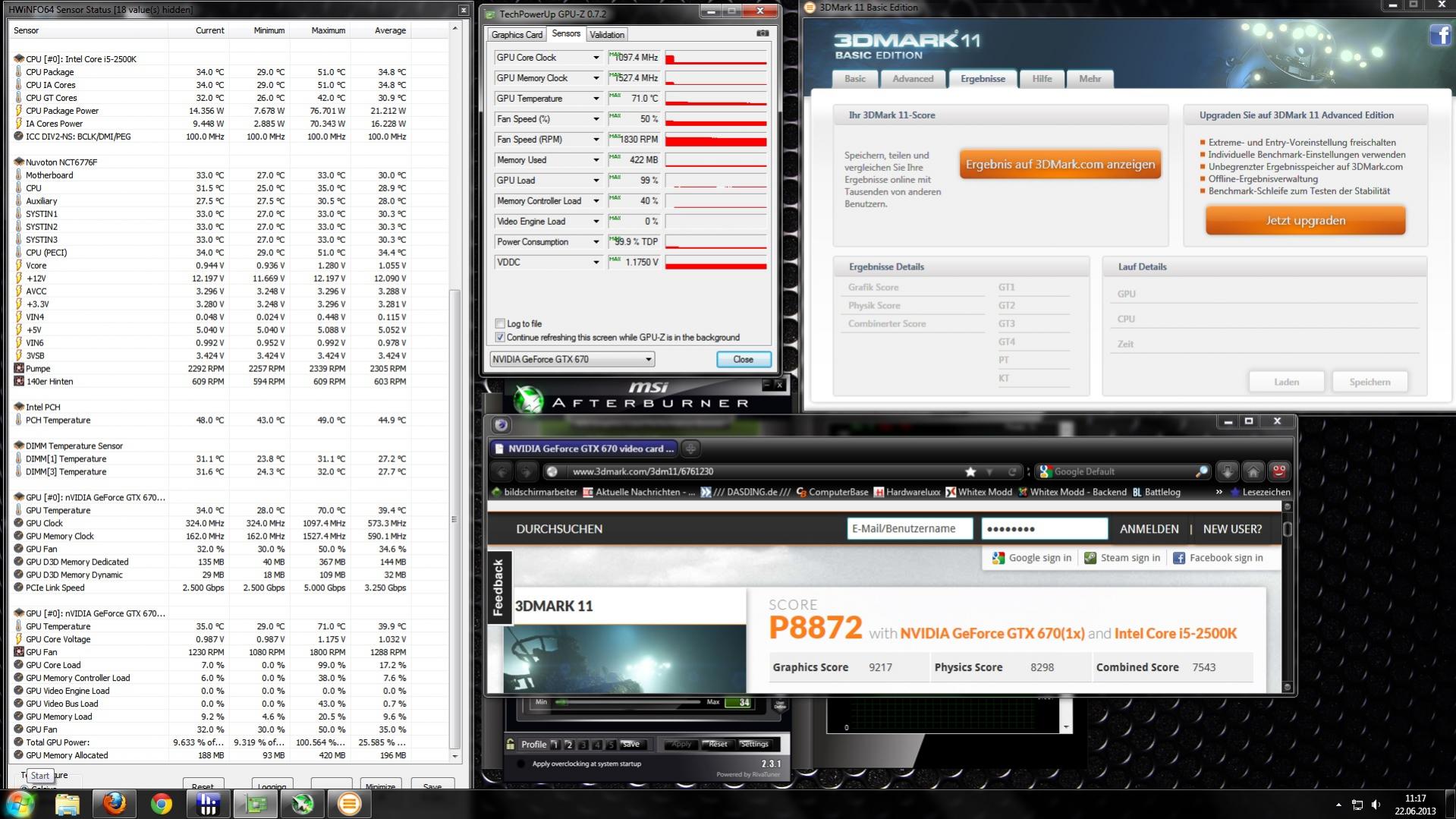Open a new browser tab
1456x819 pixels.
[x=690, y=449]
